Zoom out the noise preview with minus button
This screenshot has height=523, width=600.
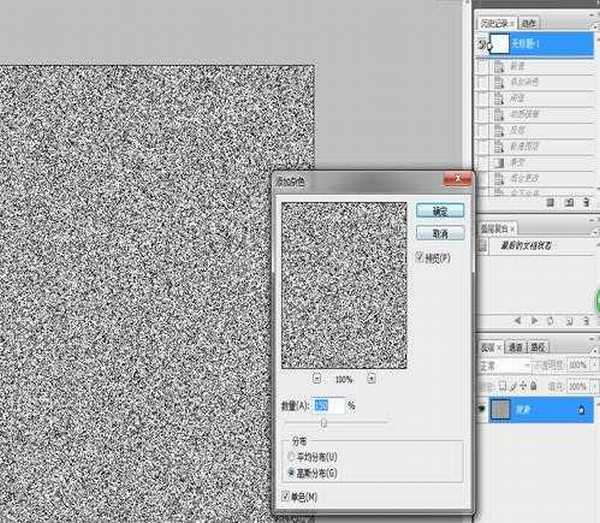[x=316, y=378]
